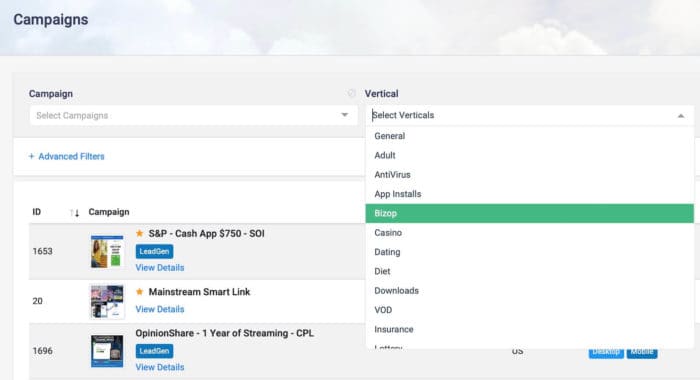The height and width of the screenshot is (380, 700).
Task: Click ID cell 1653
Action: click(42, 251)
